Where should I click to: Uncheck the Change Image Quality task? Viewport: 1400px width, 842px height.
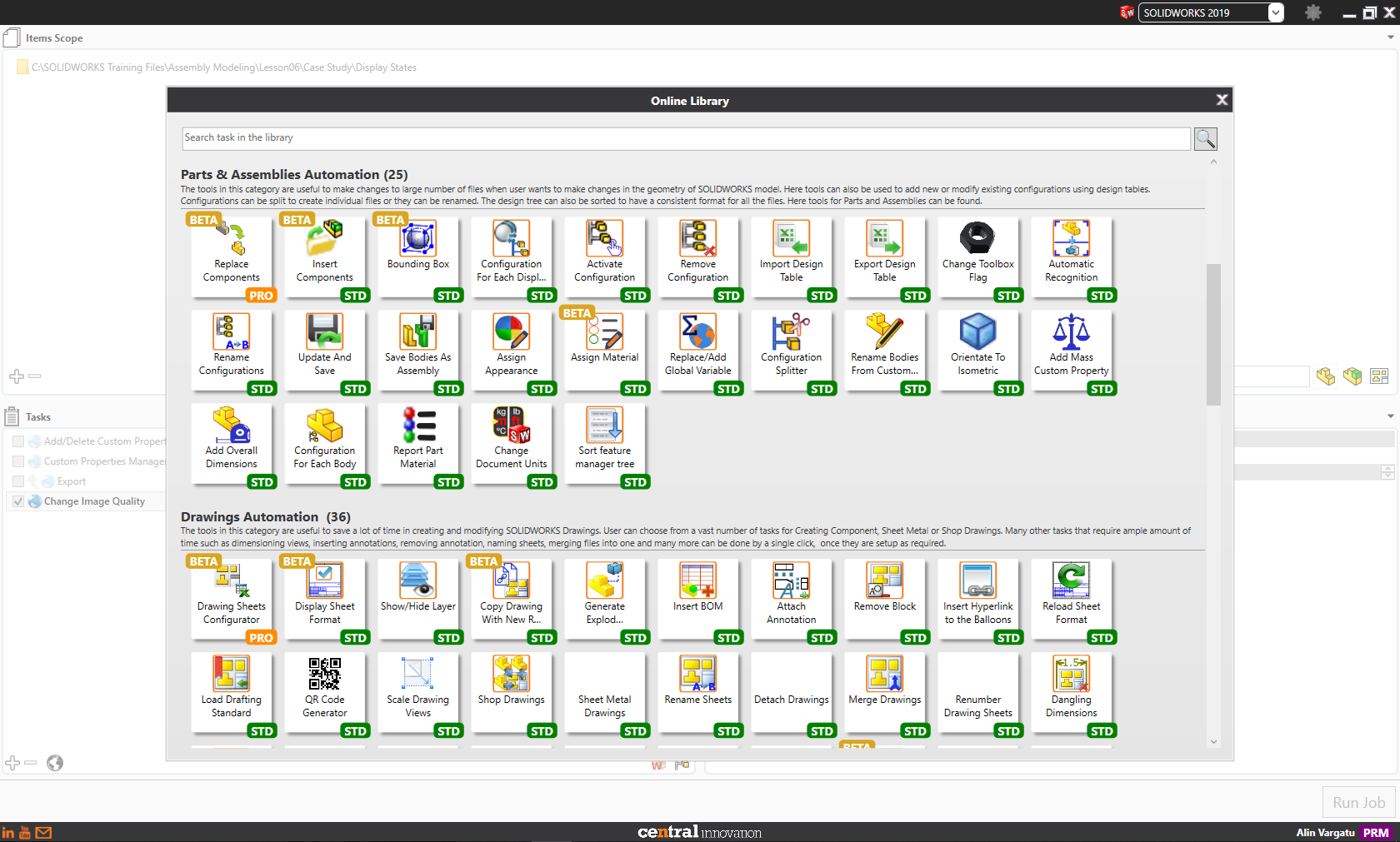click(x=17, y=501)
